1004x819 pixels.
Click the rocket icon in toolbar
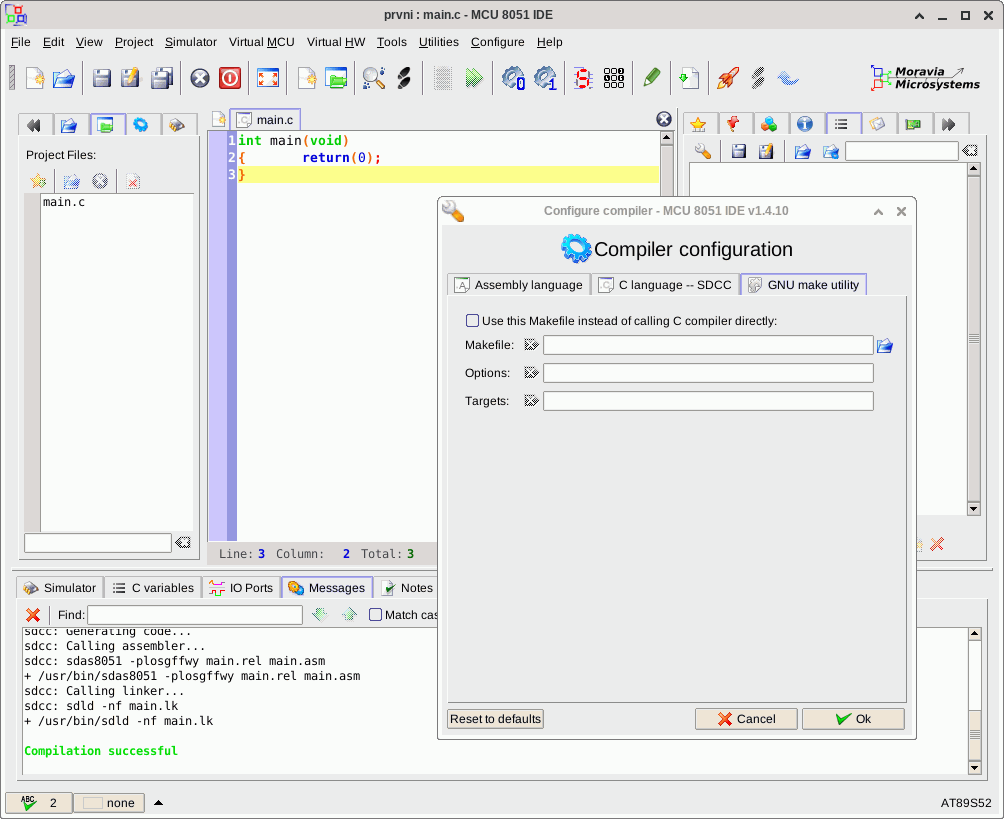point(728,78)
